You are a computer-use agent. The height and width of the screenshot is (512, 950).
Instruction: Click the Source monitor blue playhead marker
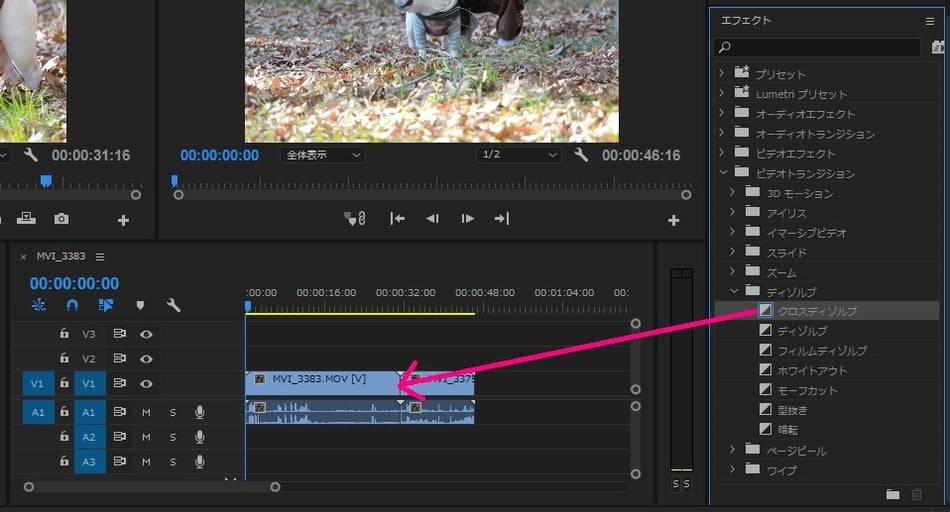tap(46, 181)
